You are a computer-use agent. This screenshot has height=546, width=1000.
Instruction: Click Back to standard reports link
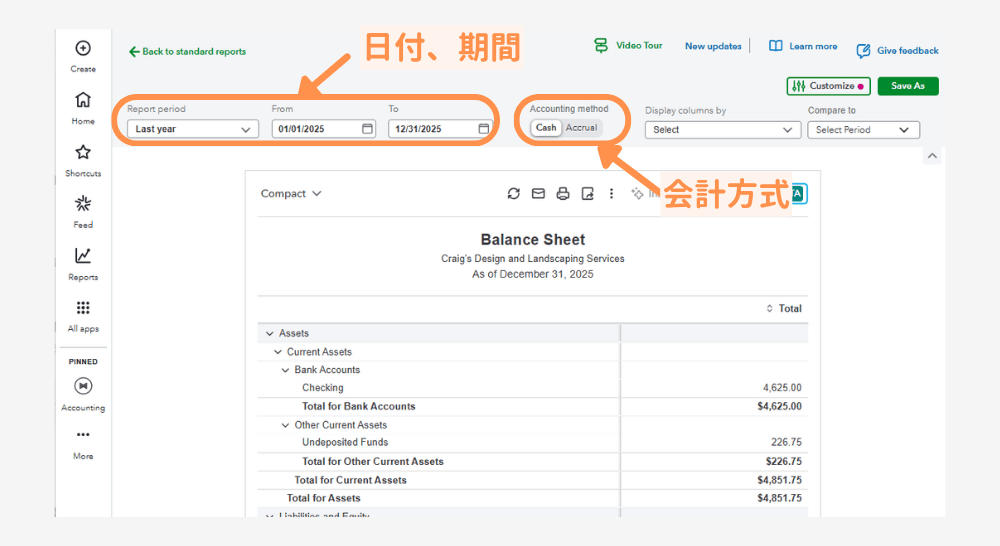[x=188, y=52]
